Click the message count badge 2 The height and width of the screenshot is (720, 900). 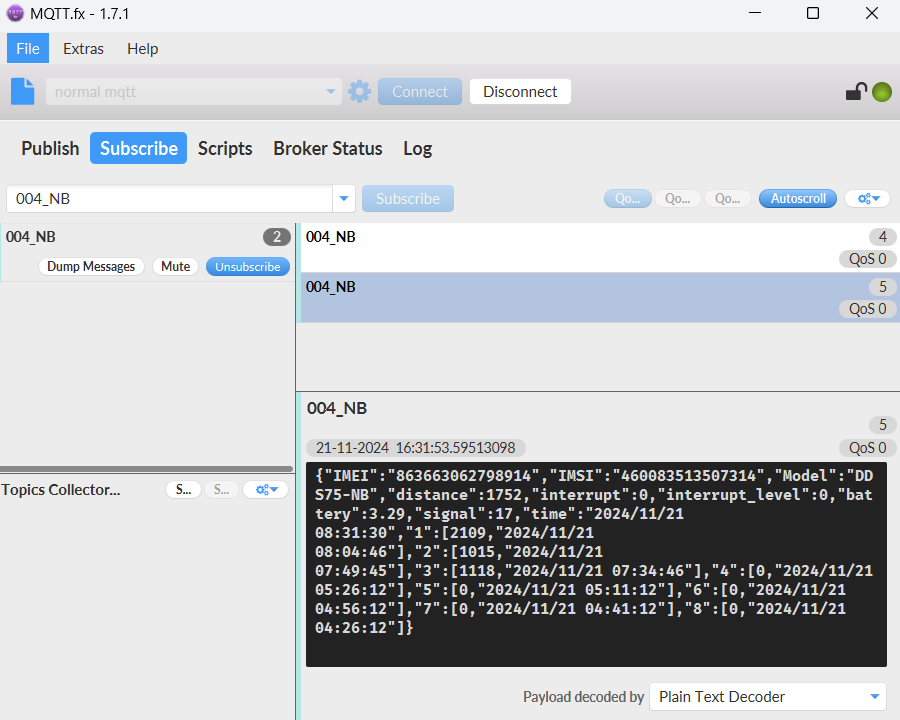tap(277, 237)
